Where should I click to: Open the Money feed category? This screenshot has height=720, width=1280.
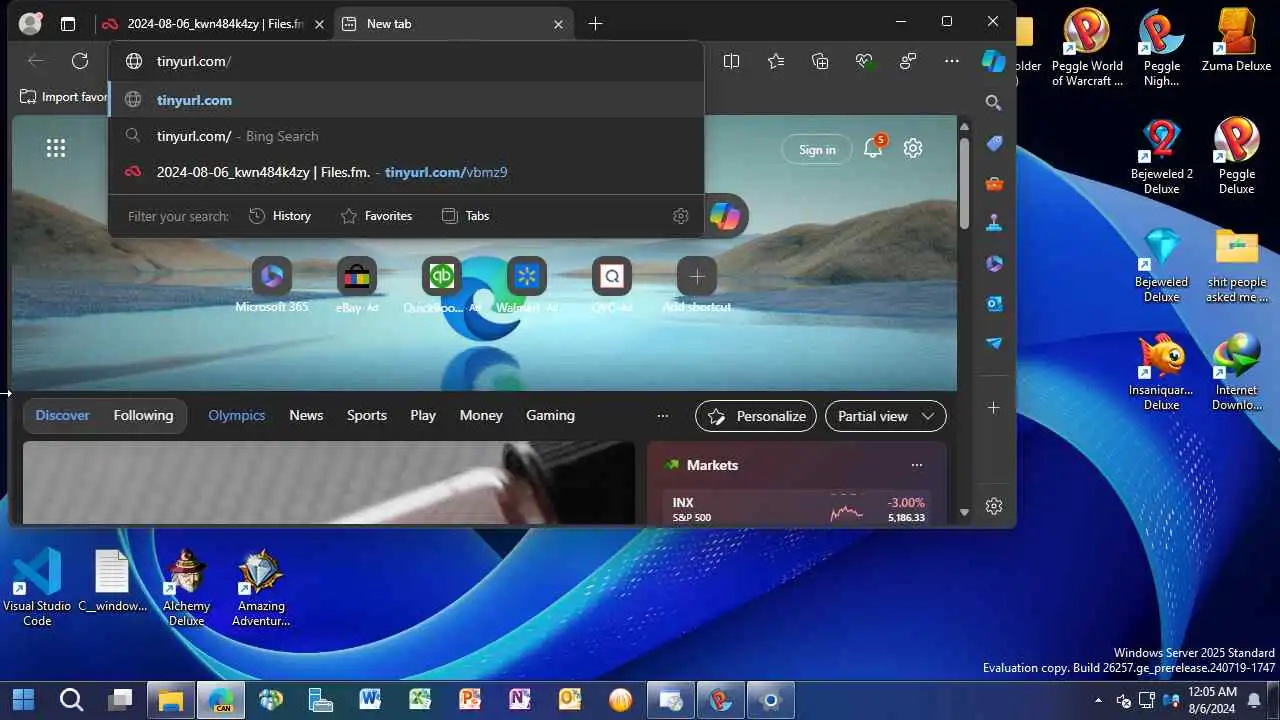[x=481, y=416]
